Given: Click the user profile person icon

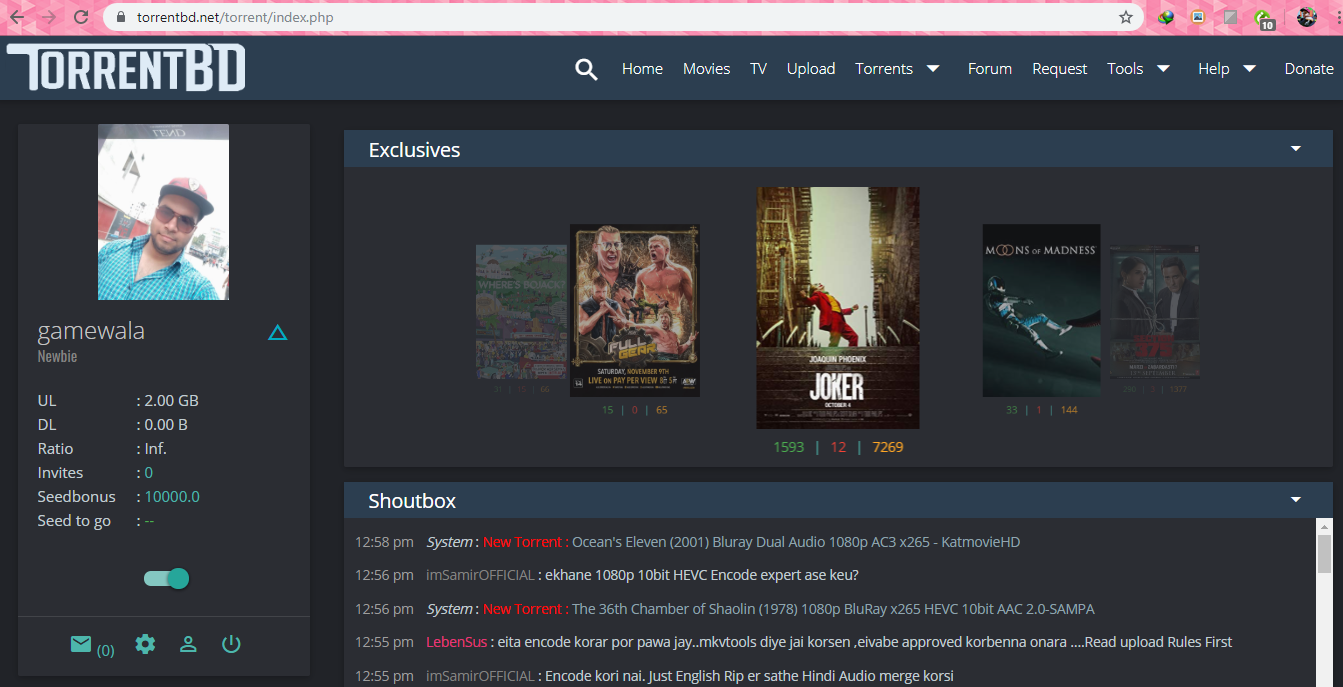Looking at the screenshot, I should pyautogui.click(x=188, y=645).
